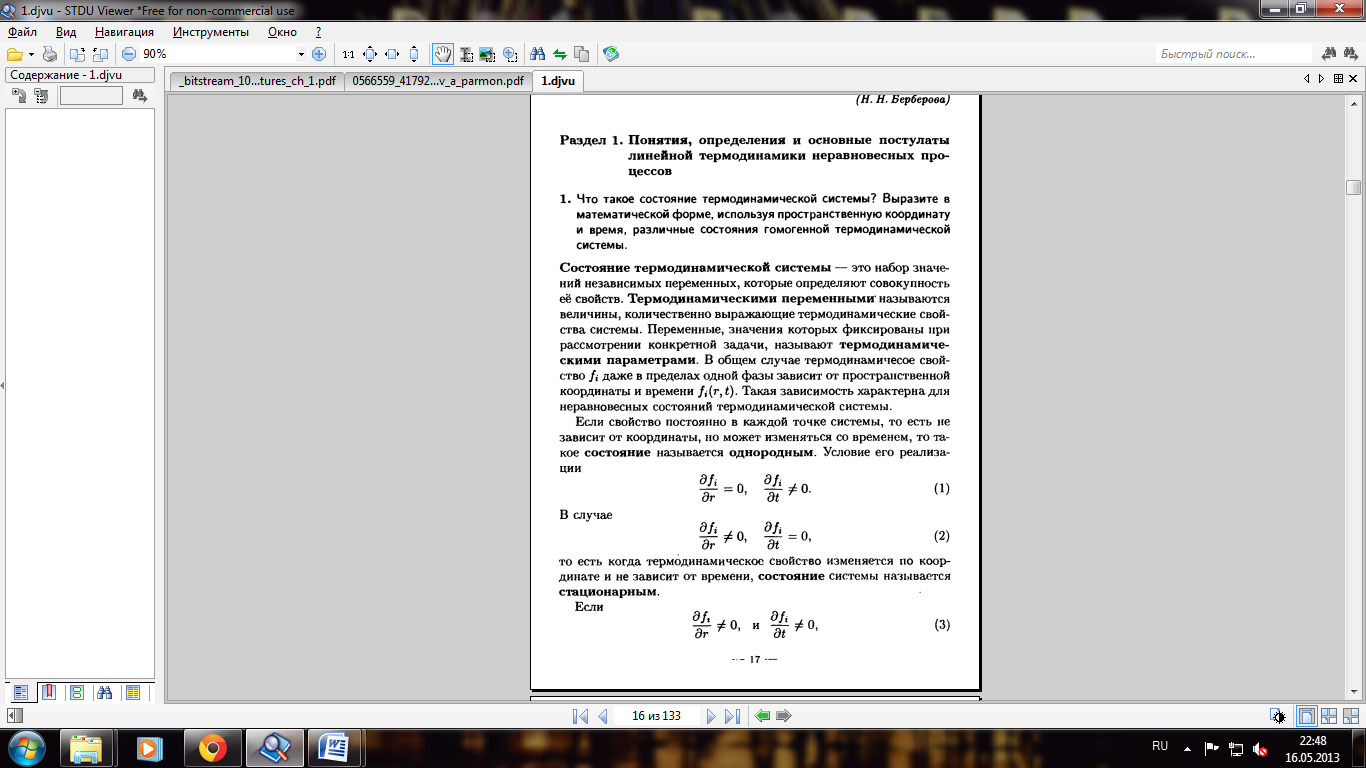Show the Highlights sidebar panel tab
1366x768 pixels.
133,692
